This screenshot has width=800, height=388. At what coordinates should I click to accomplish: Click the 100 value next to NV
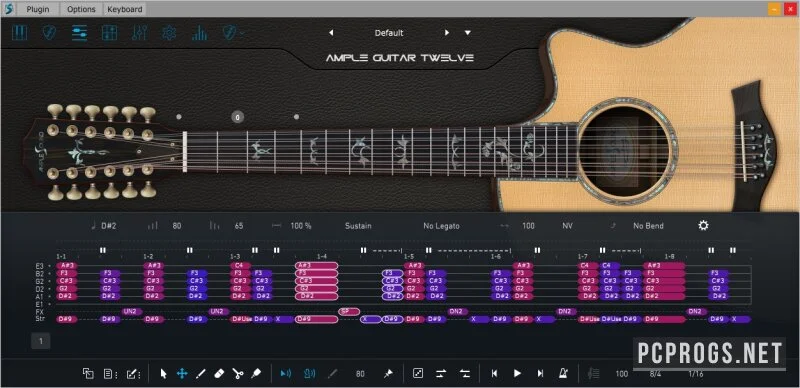coord(528,226)
